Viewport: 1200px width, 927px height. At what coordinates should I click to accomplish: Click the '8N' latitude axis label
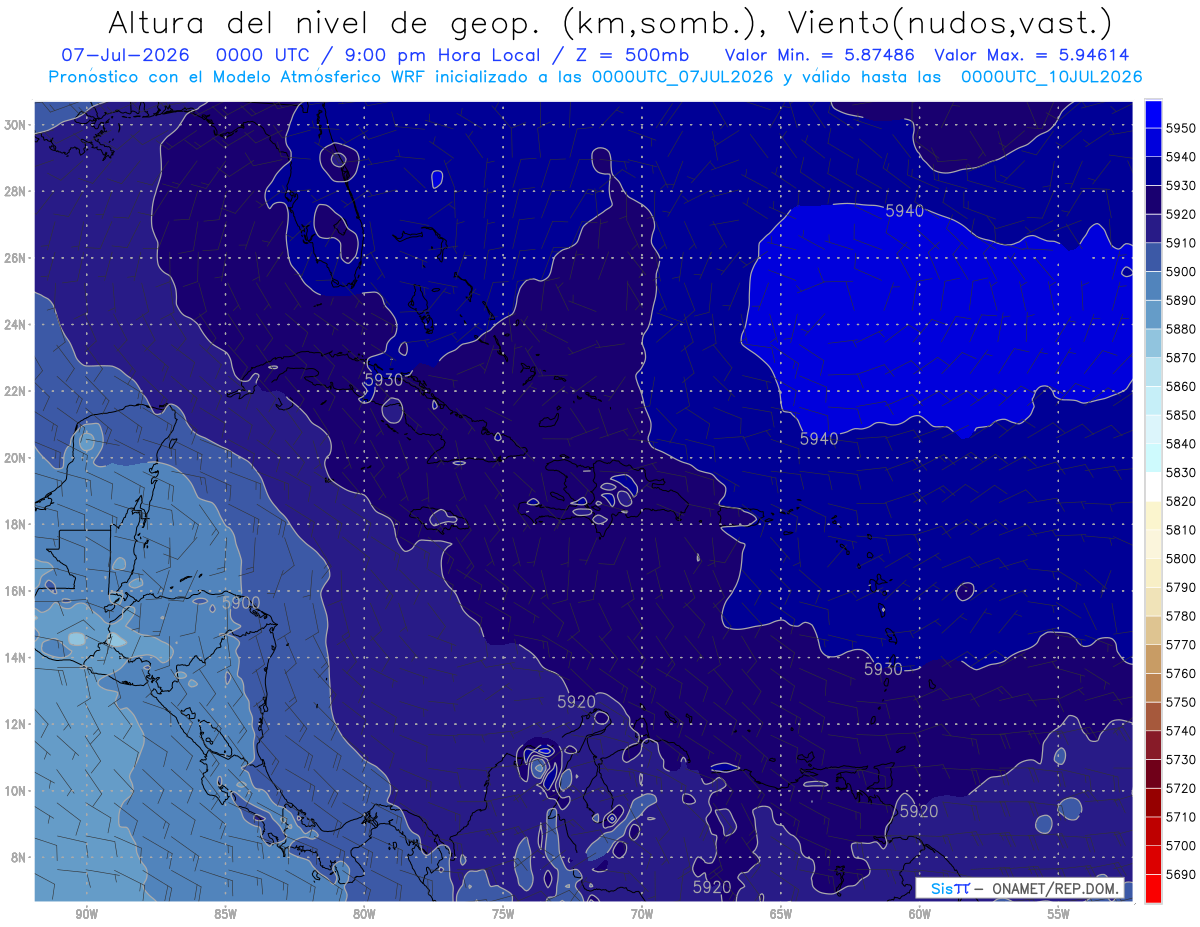(x=18, y=857)
